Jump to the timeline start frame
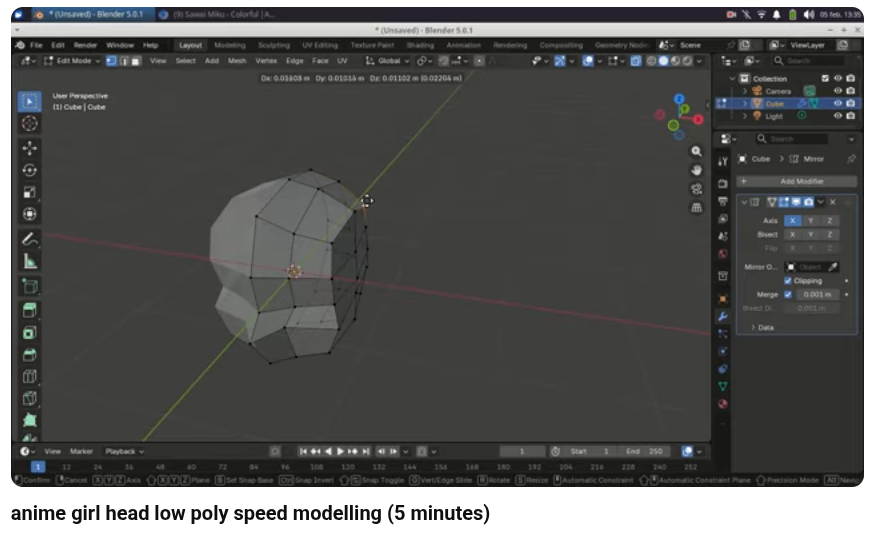The image size is (871, 533). tap(303, 451)
